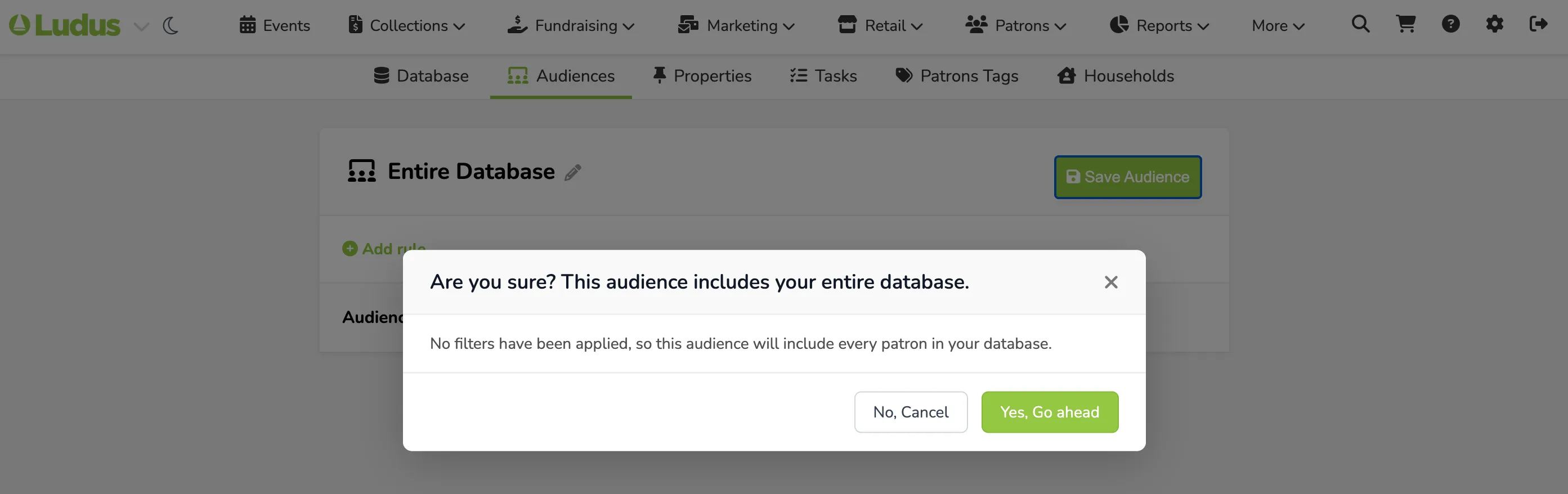Click the Add rule plus link
Image resolution: width=1568 pixels, height=494 pixels.
(x=383, y=249)
